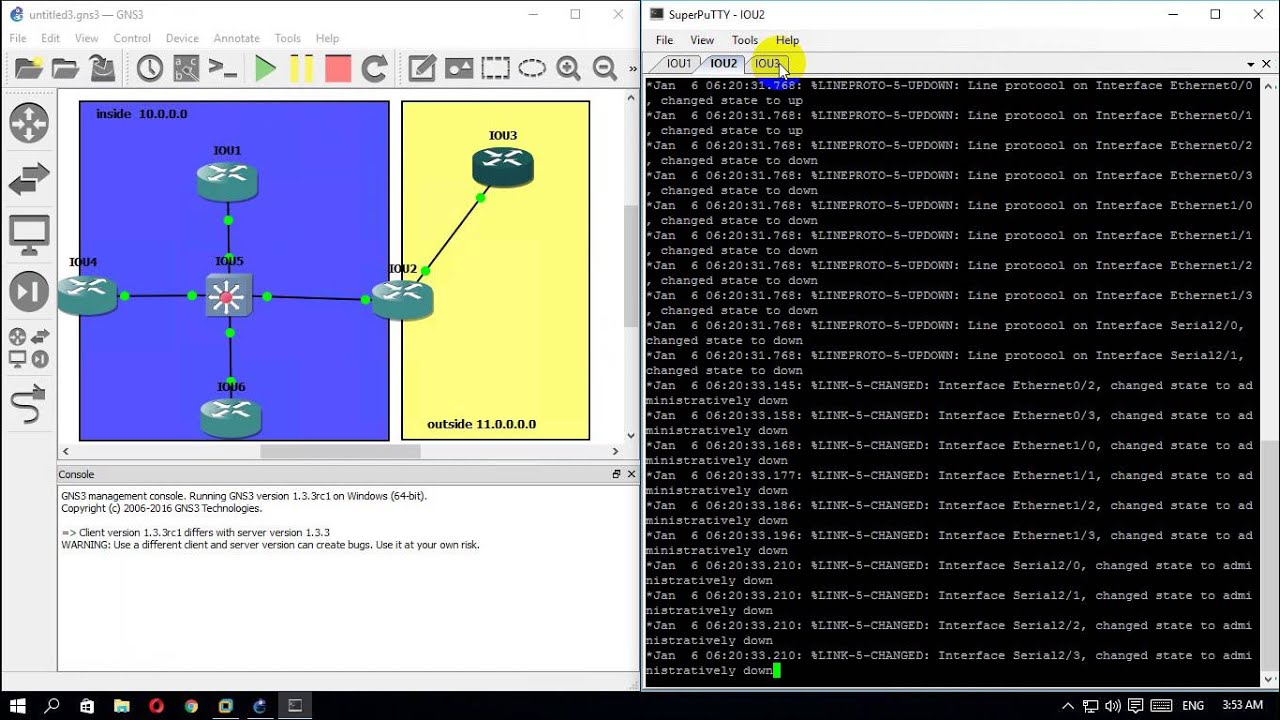1280x720 pixels.
Task: Open the SuperPuTTY Tools menu
Action: tap(744, 40)
